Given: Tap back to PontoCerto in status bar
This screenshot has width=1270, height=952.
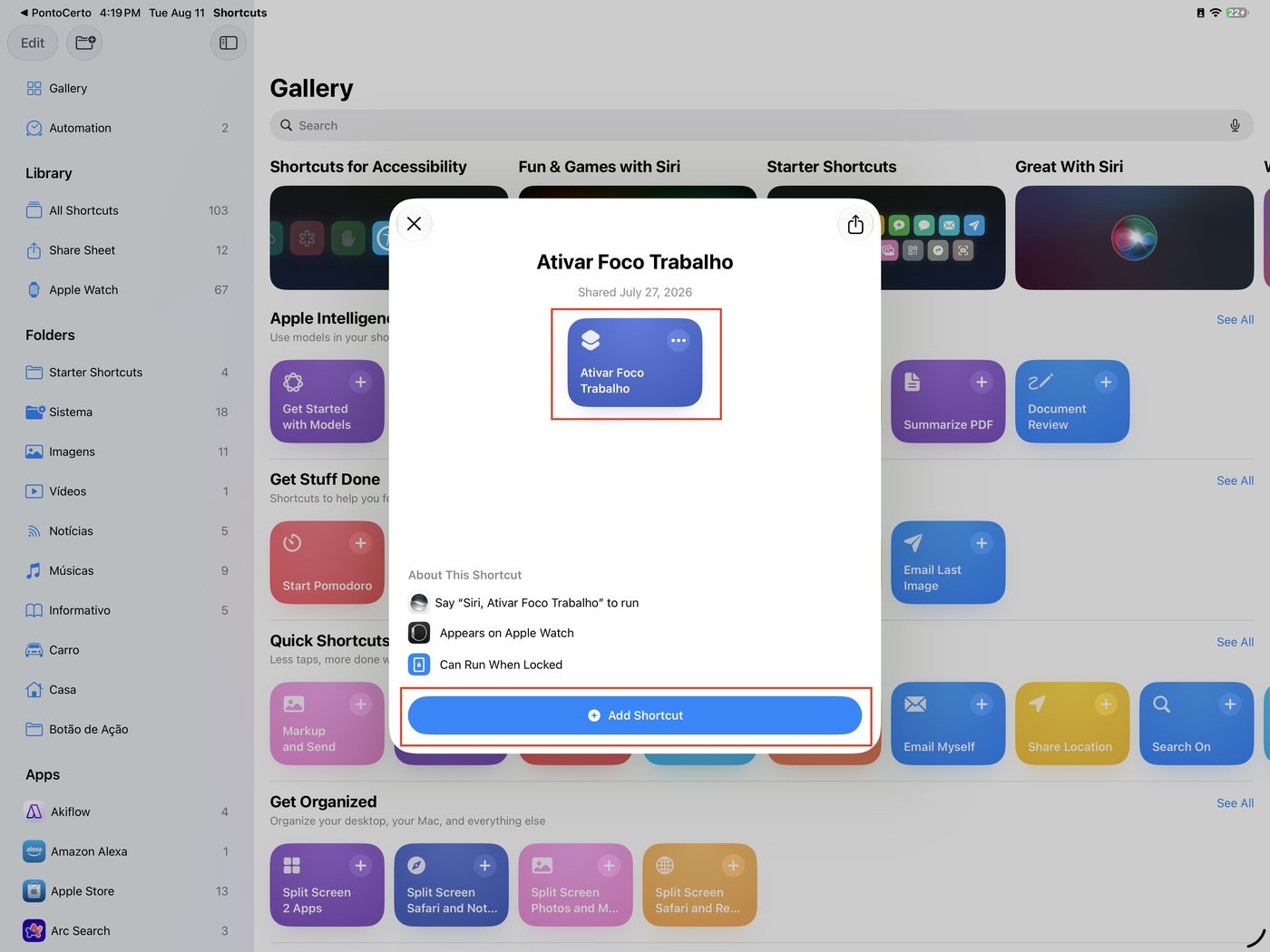Looking at the screenshot, I should pyautogui.click(x=55, y=13).
